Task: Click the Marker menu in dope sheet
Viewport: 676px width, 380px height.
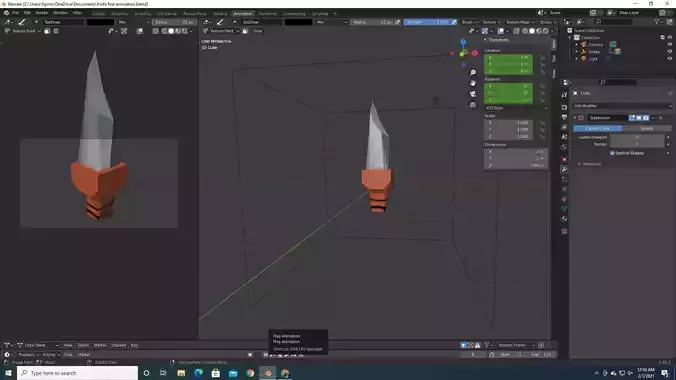Action: [100, 345]
